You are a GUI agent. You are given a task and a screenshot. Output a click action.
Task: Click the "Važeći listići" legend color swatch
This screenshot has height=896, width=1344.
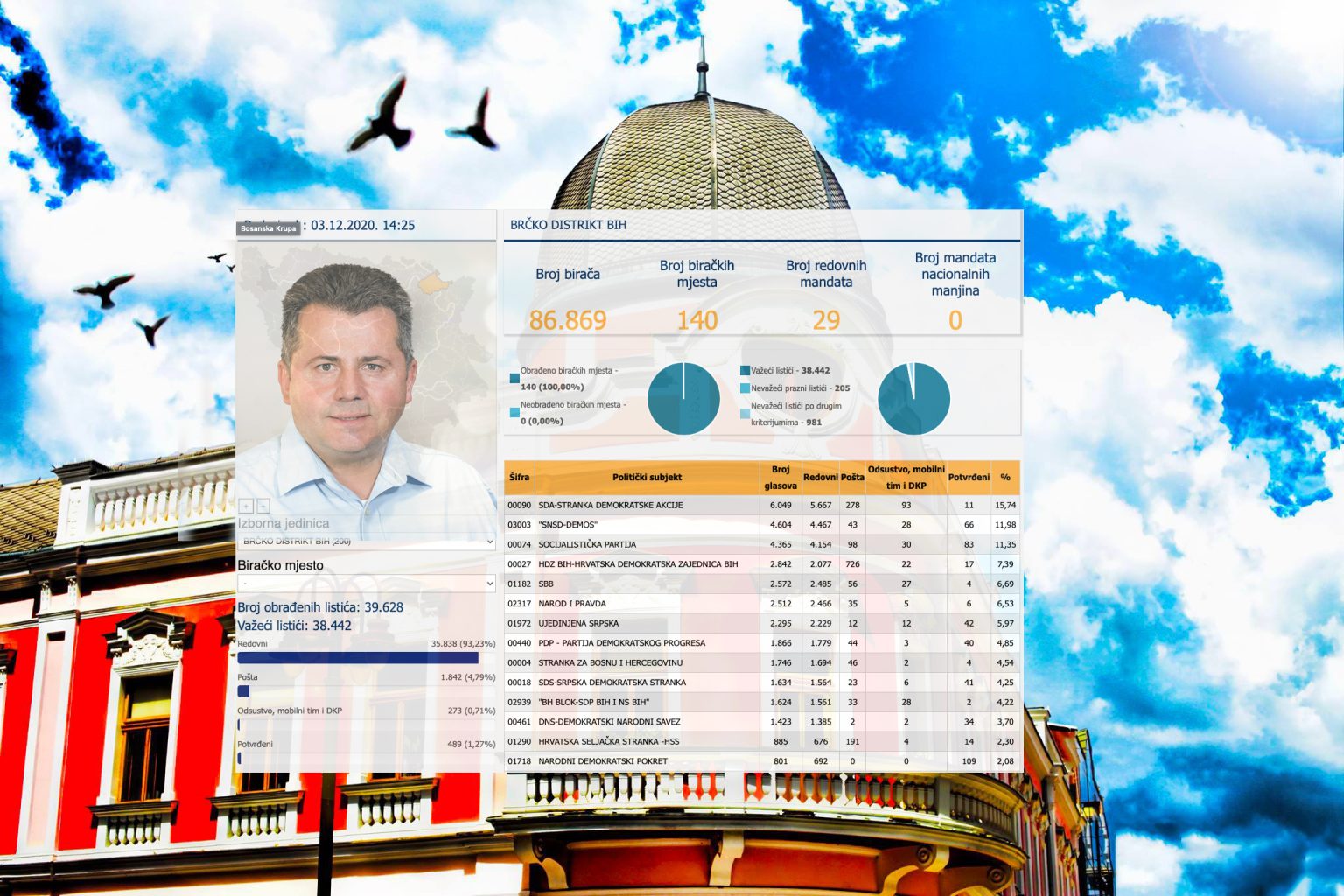click(x=744, y=369)
